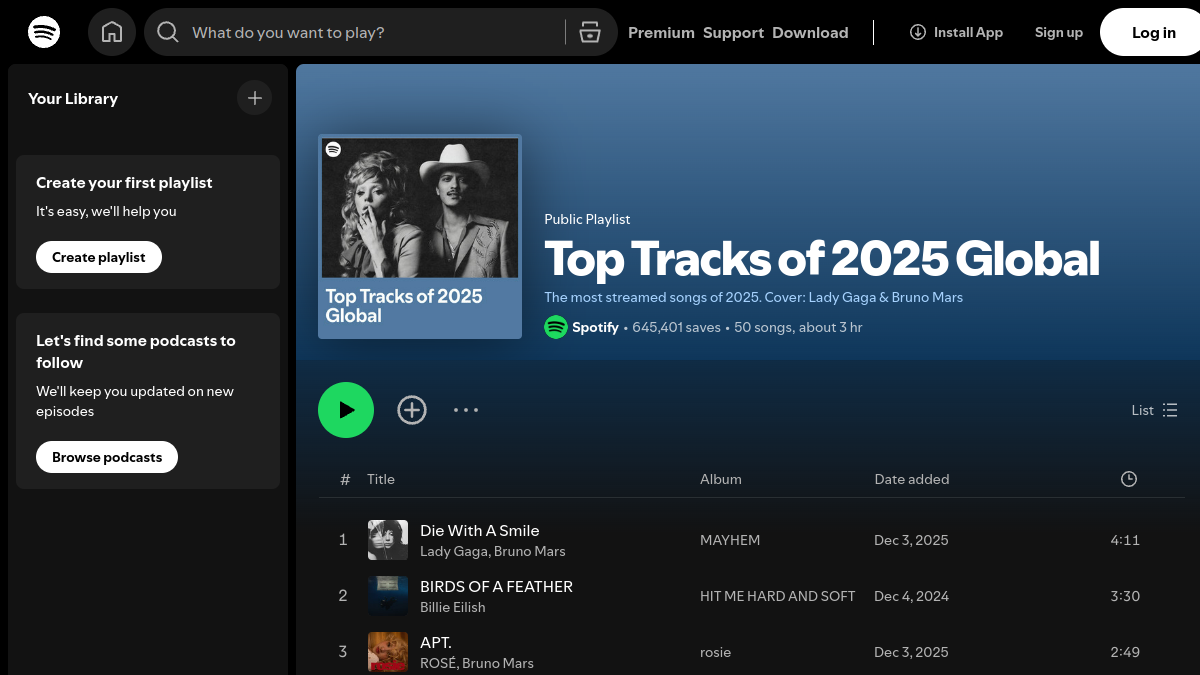Image resolution: width=1200 pixels, height=675 pixels.
Task: Click the green Spotify logo next to the owner name
Action: click(x=556, y=327)
